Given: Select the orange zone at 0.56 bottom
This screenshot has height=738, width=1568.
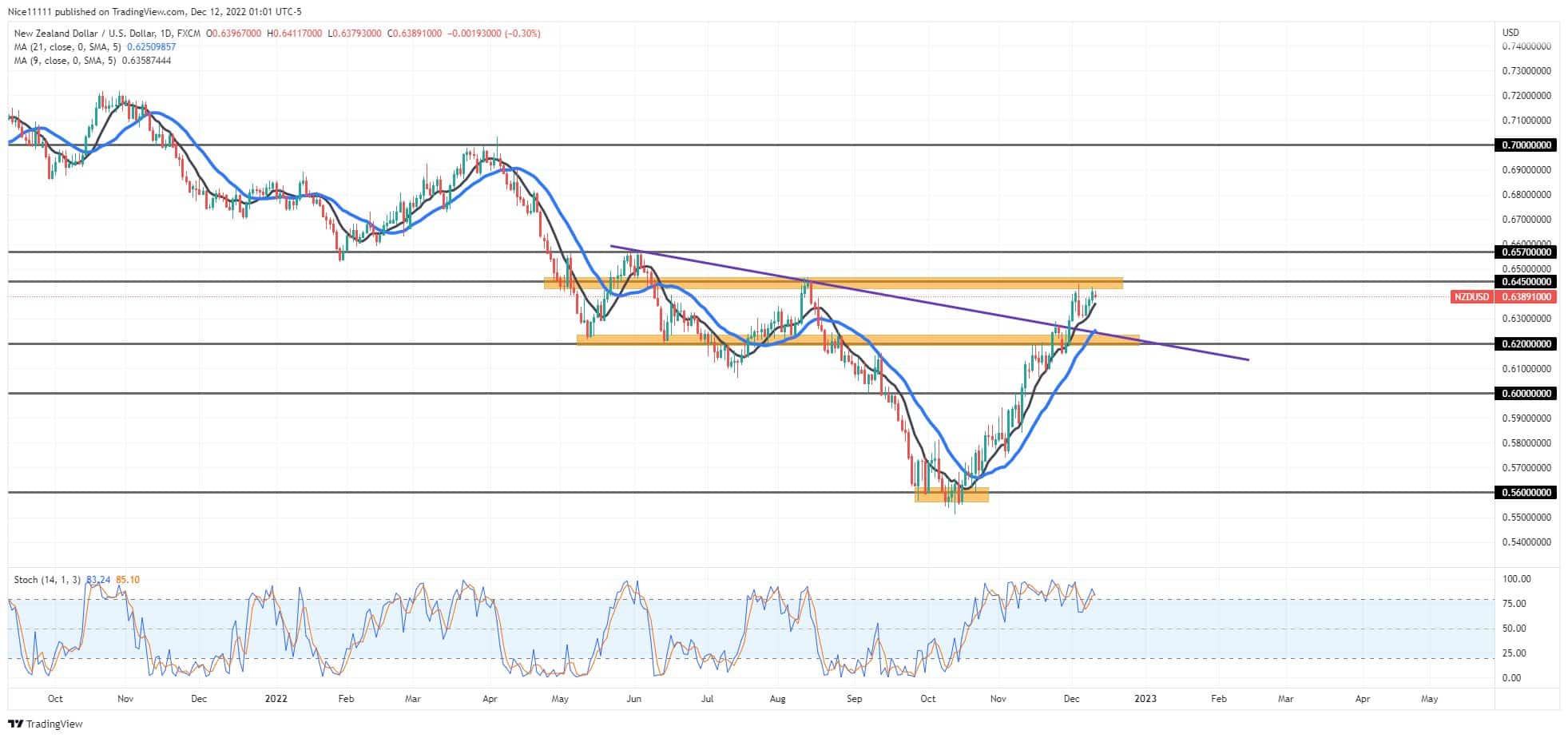Looking at the screenshot, I should (951, 495).
